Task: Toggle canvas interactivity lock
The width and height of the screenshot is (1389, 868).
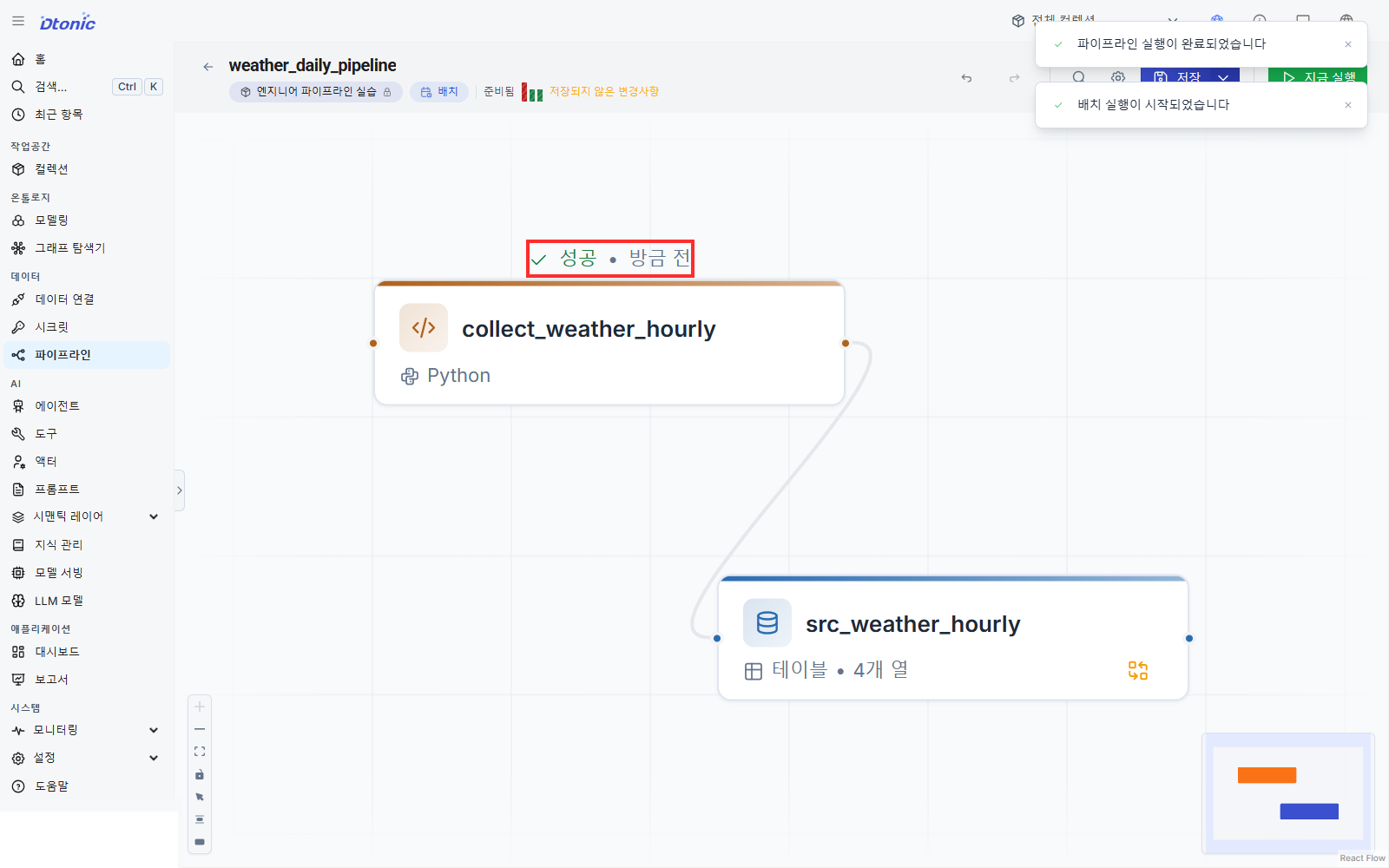Action: click(x=200, y=774)
